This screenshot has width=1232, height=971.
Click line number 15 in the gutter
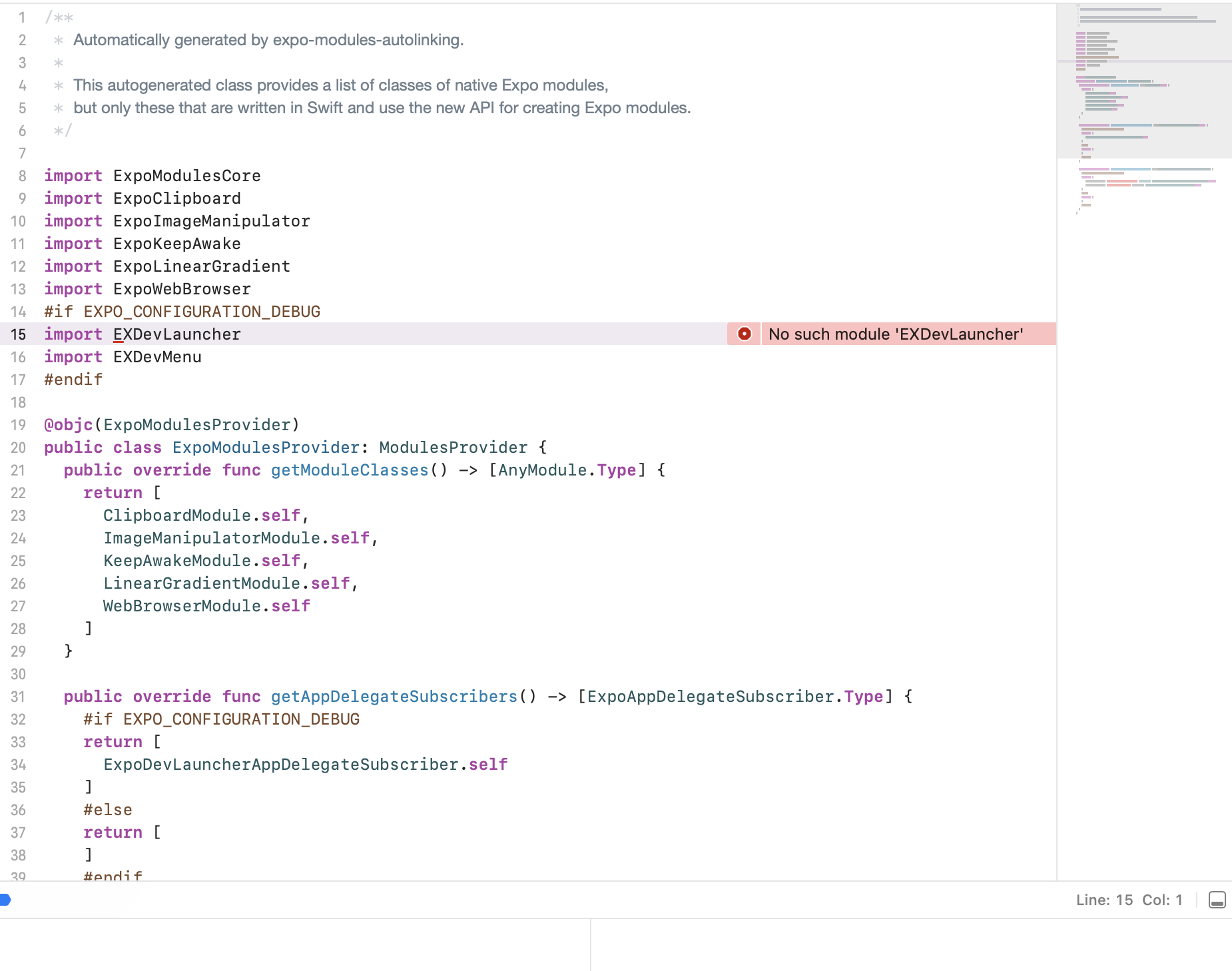pyautogui.click(x=18, y=334)
